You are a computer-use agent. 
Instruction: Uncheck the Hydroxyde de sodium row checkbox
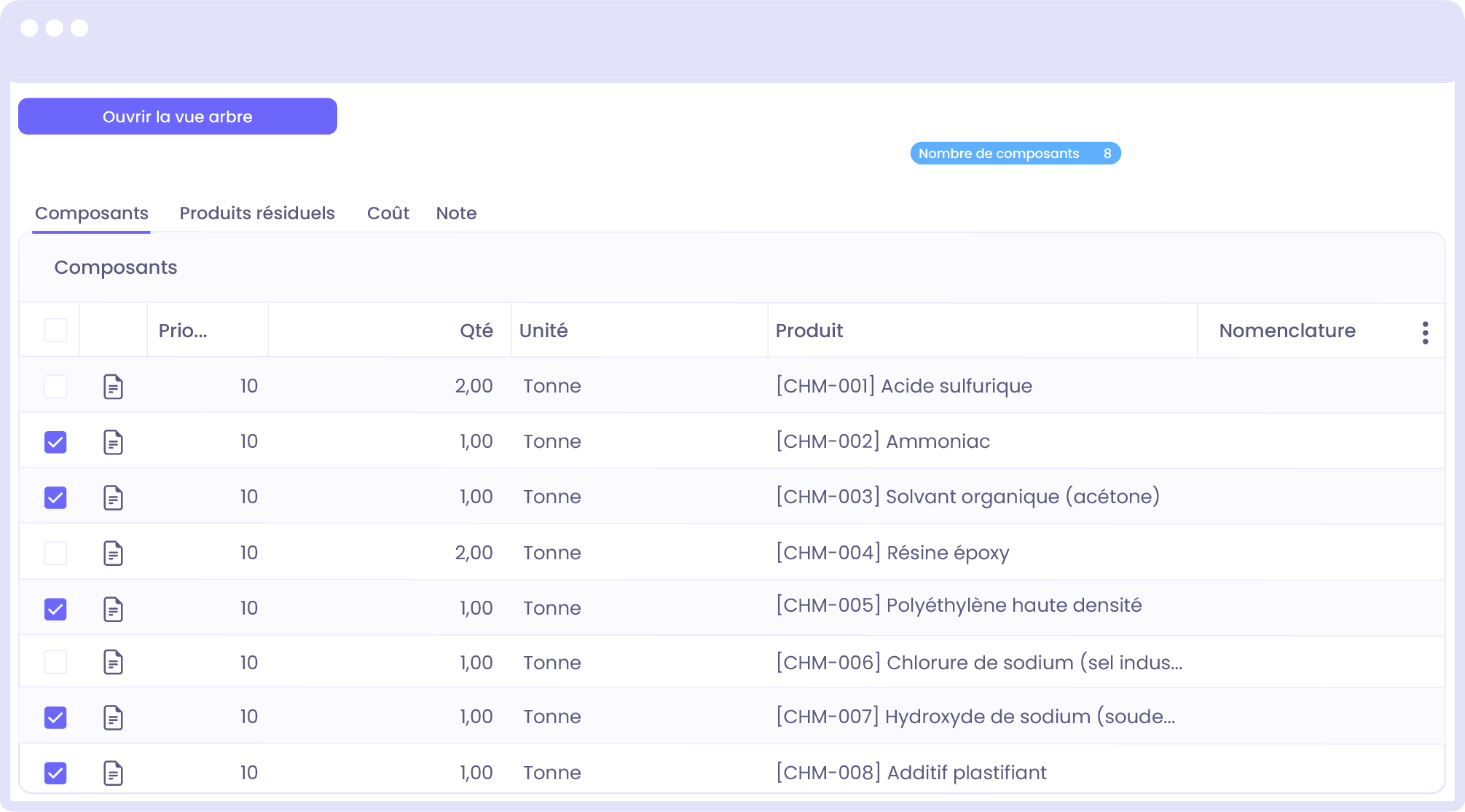55,717
